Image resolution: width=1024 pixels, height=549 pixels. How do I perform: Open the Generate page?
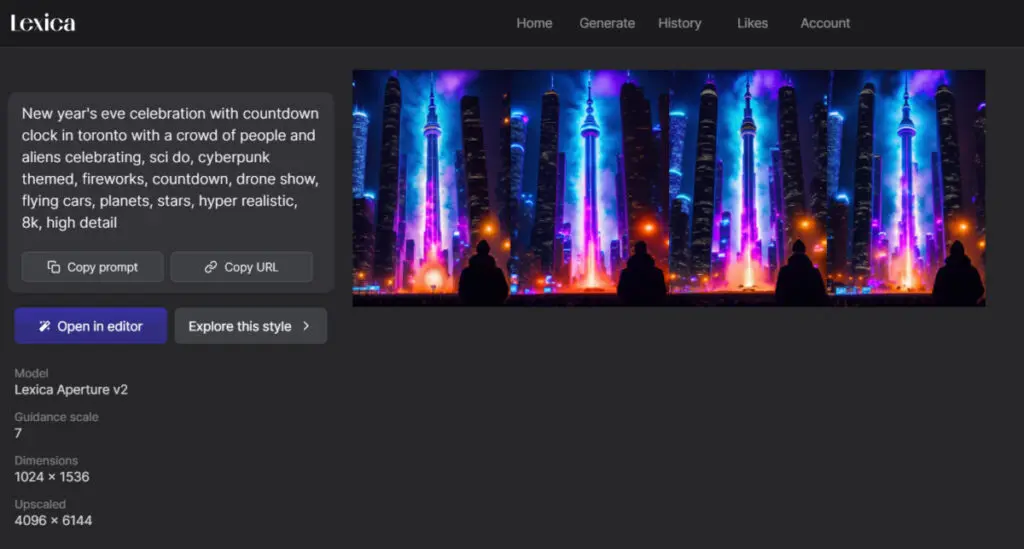(607, 23)
